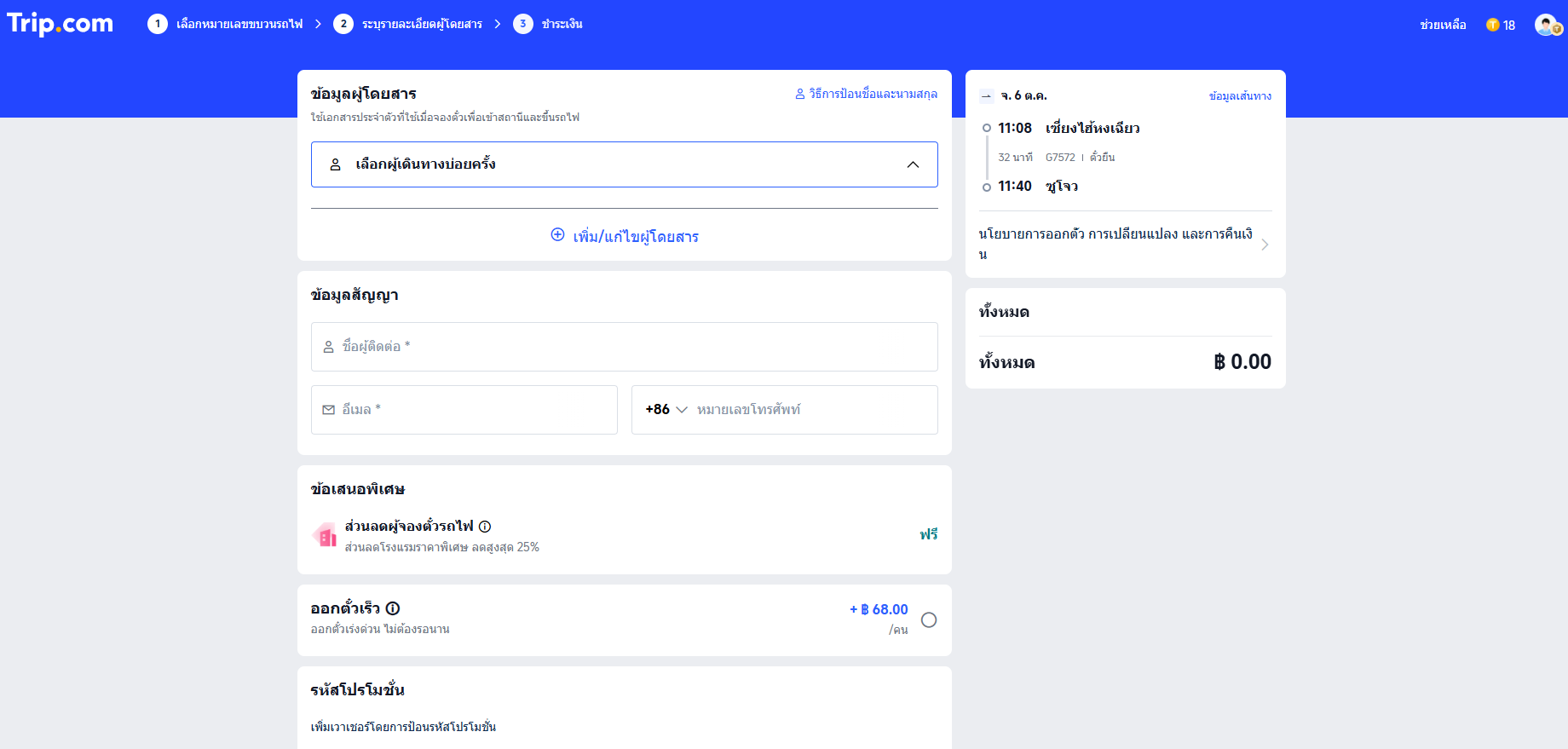Click info icon beside ออกตั๋วเร็ว

[393, 608]
